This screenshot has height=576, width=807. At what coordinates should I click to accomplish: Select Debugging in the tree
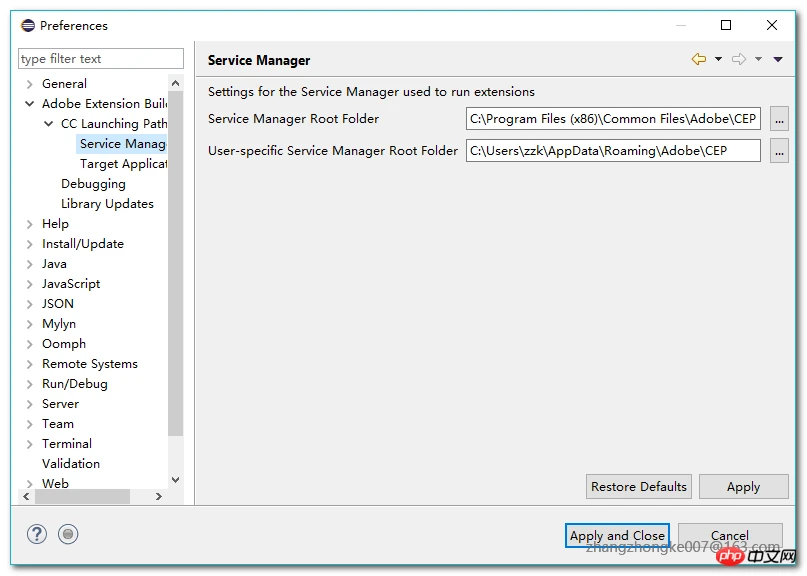(x=93, y=184)
